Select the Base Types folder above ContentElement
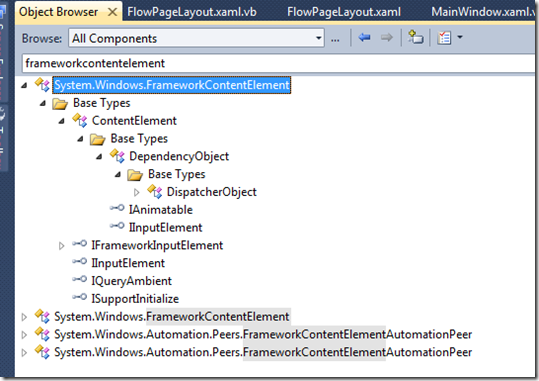 [102, 103]
